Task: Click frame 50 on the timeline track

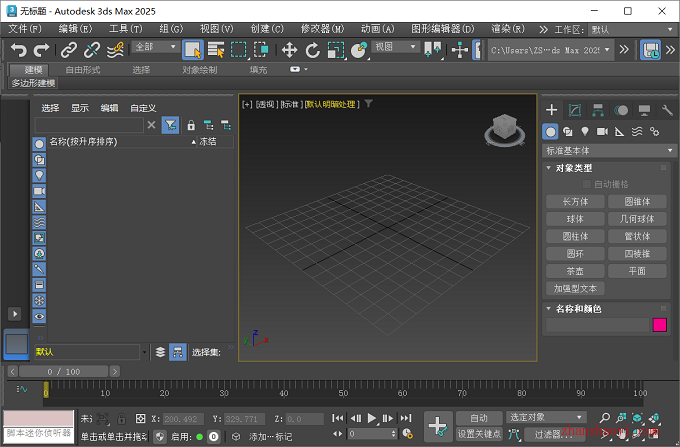Action: pyautogui.click(x=343, y=393)
